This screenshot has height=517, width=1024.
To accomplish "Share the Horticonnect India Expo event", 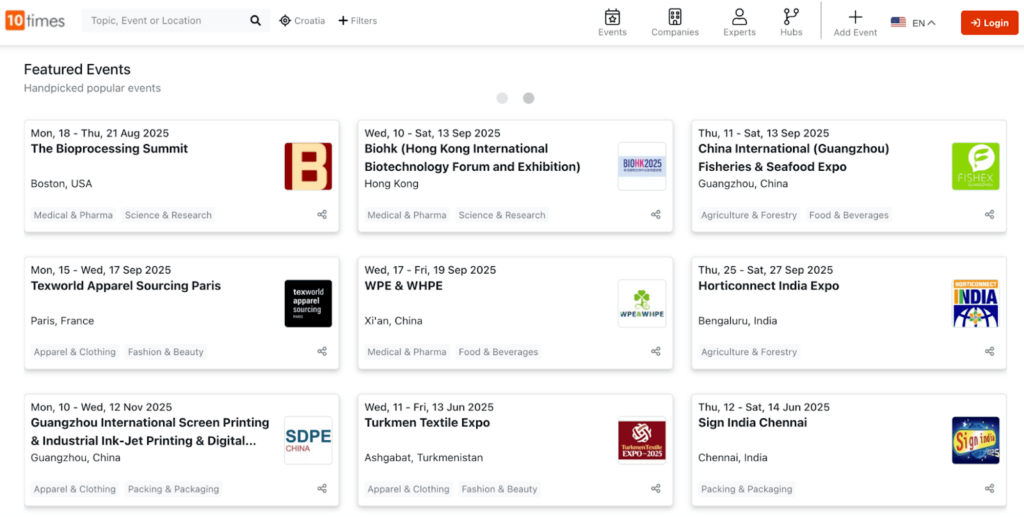I will [x=989, y=351].
